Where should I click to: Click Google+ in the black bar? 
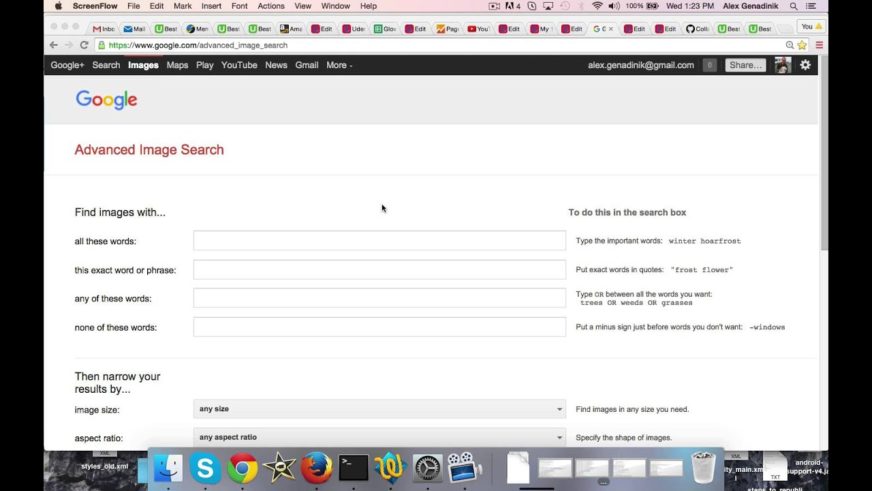pyautogui.click(x=67, y=65)
